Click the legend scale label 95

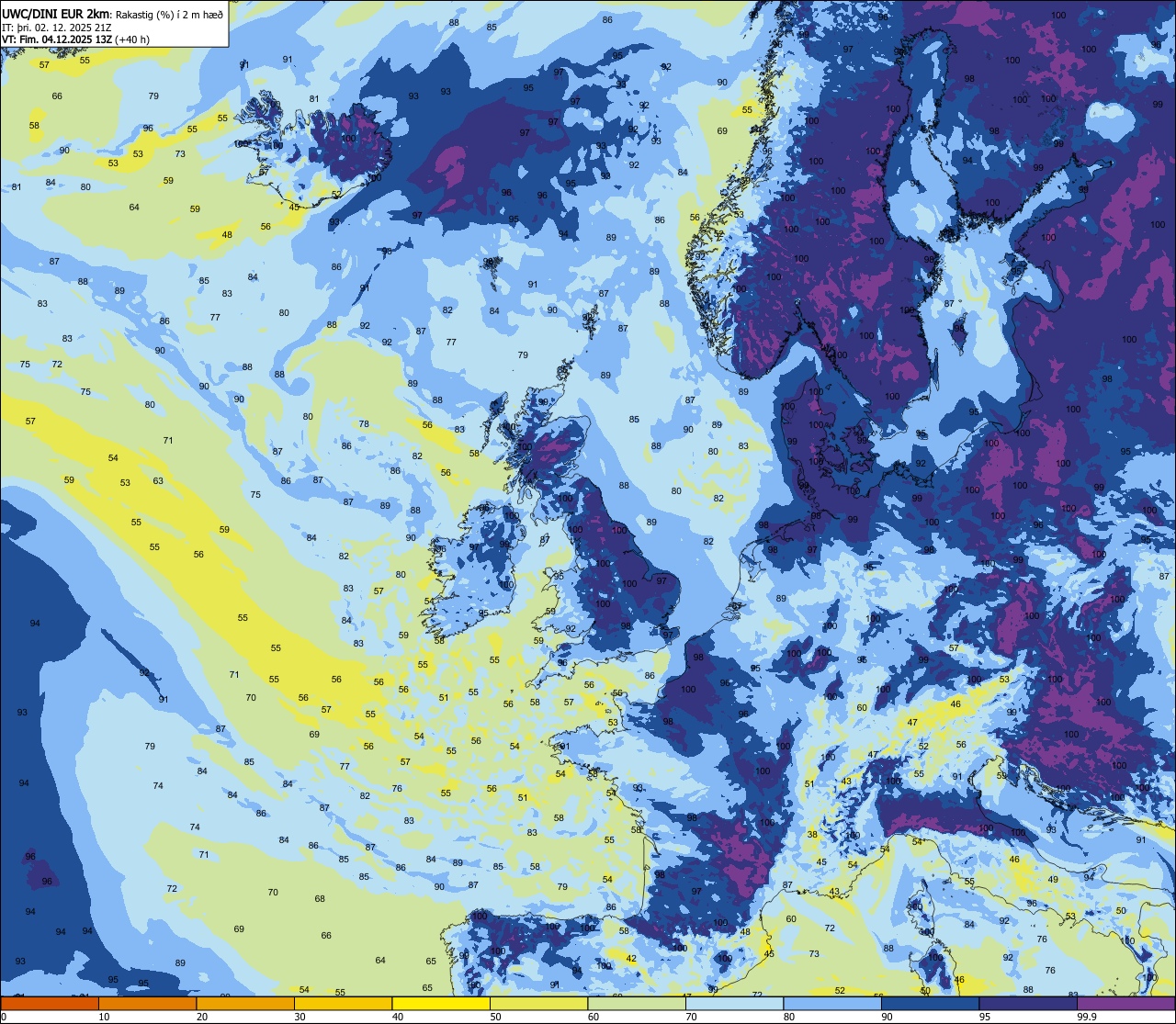985,1017
